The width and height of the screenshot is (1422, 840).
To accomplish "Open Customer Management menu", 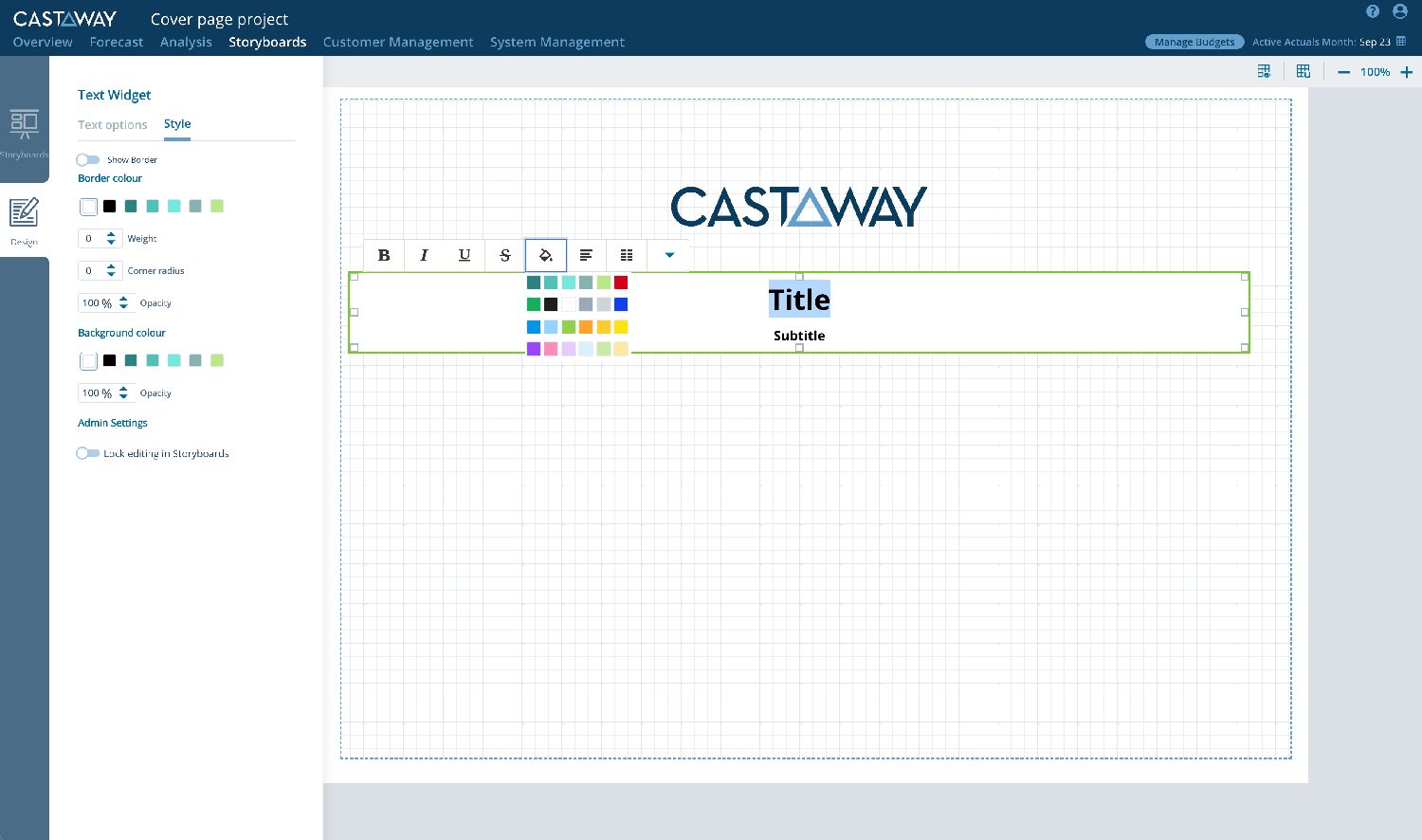I will (x=398, y=42).
